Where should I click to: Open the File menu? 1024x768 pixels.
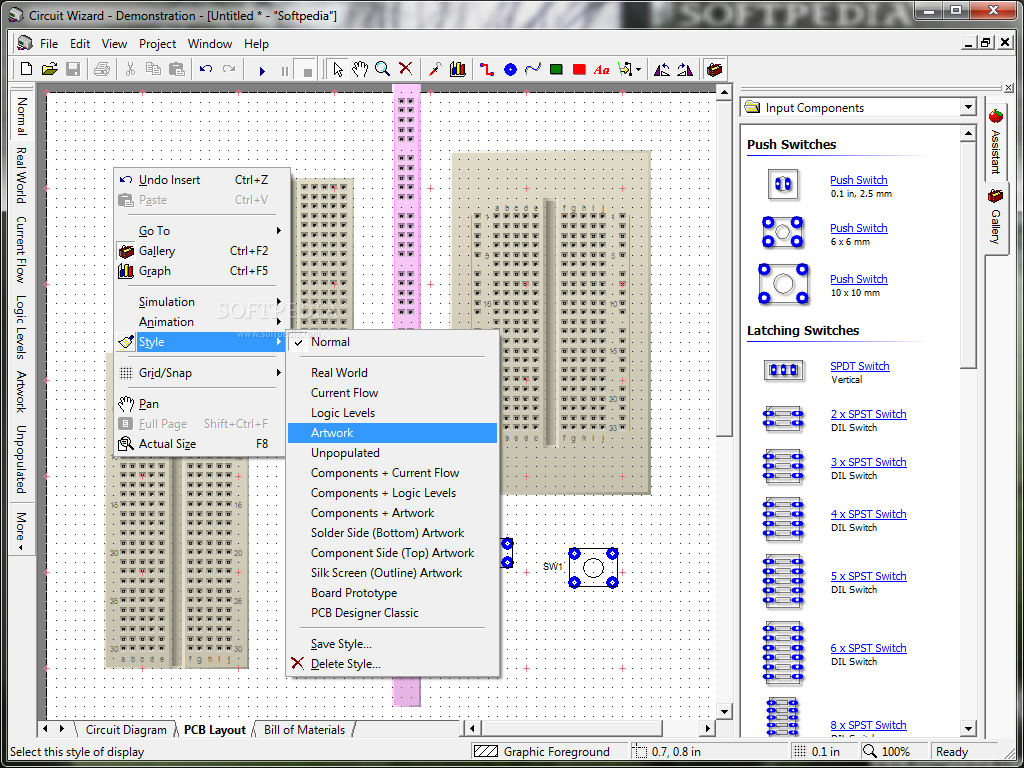[x=49, y=44]
